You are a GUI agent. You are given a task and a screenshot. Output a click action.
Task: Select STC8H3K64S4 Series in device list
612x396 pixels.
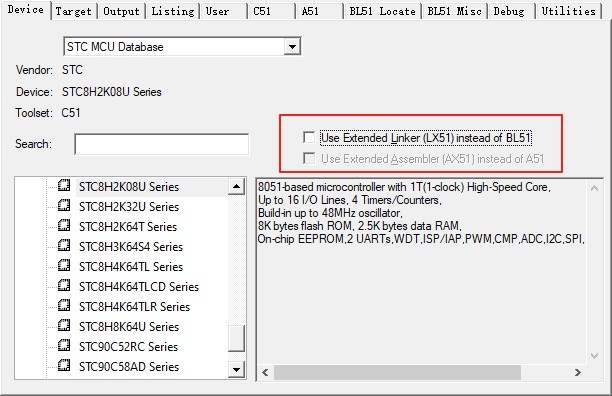tap(131, 247)
